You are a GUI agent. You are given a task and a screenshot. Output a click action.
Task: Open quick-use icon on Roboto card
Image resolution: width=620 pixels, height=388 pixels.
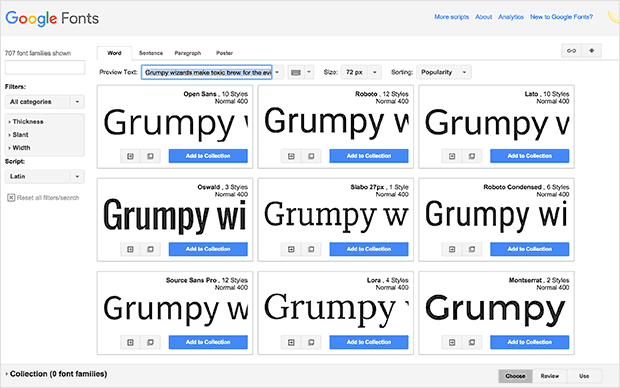(291, 156)
